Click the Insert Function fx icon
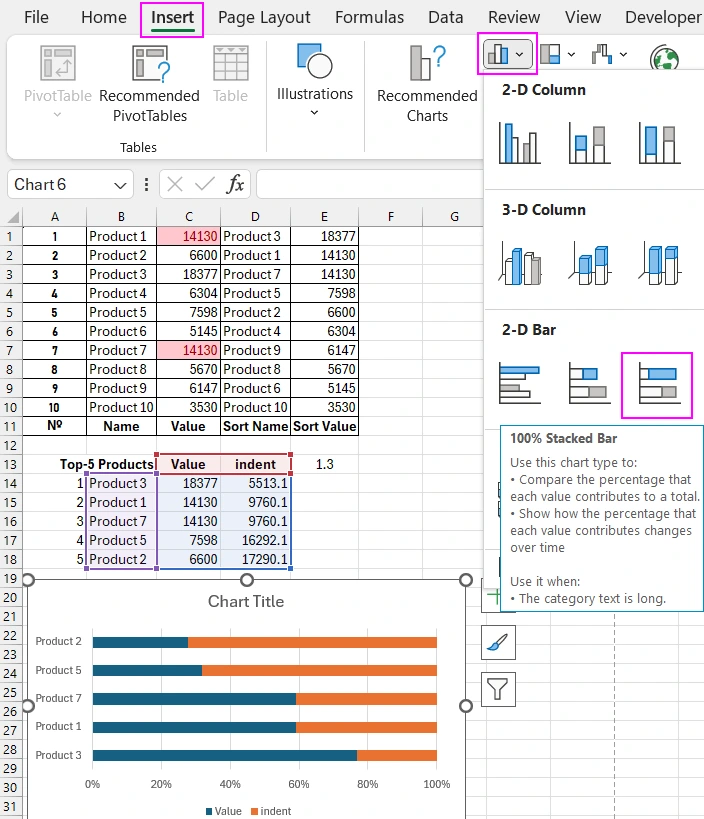This screenshot has width=704, height=819. click(x=235, y=184)
